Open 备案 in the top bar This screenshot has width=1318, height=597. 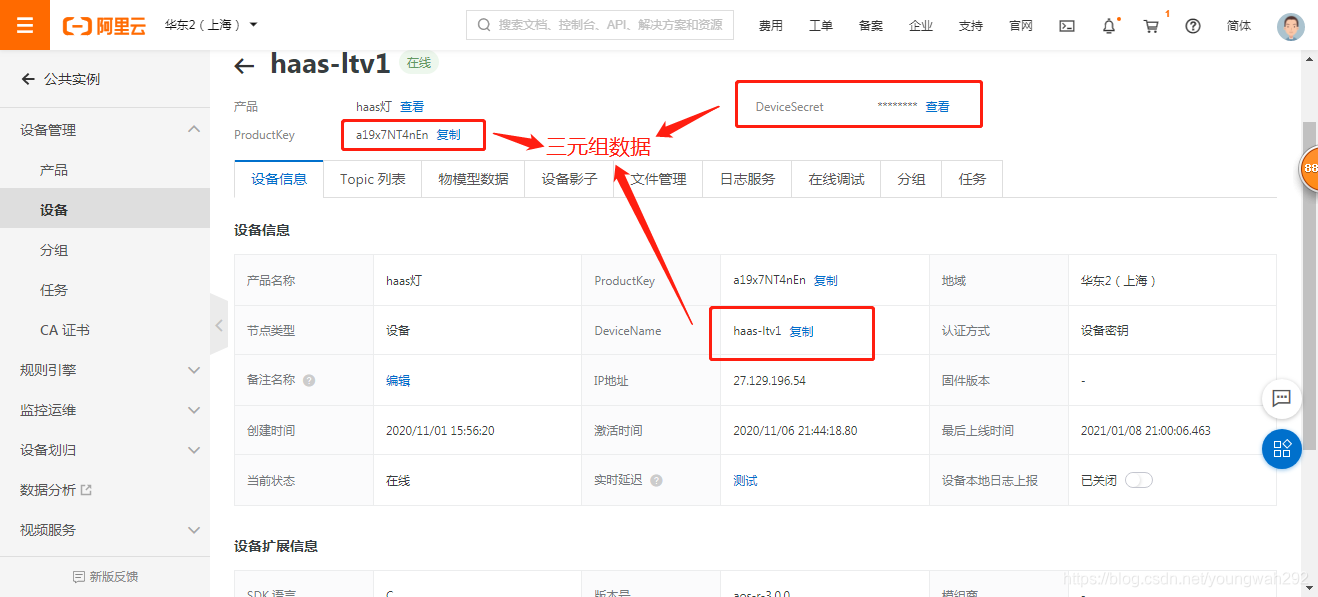pyautogui.click(x=870, y=26)
